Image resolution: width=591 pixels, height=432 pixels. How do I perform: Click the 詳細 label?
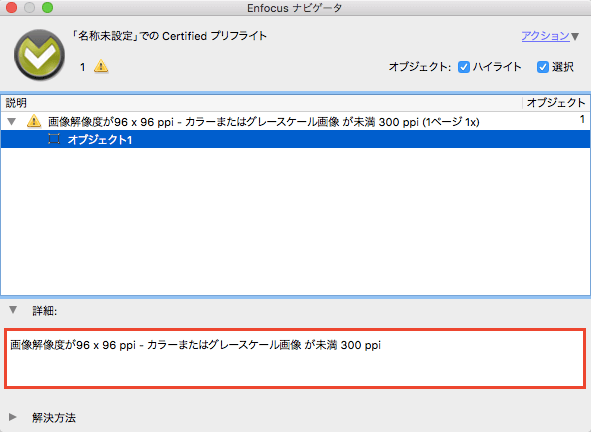[44, 311]
